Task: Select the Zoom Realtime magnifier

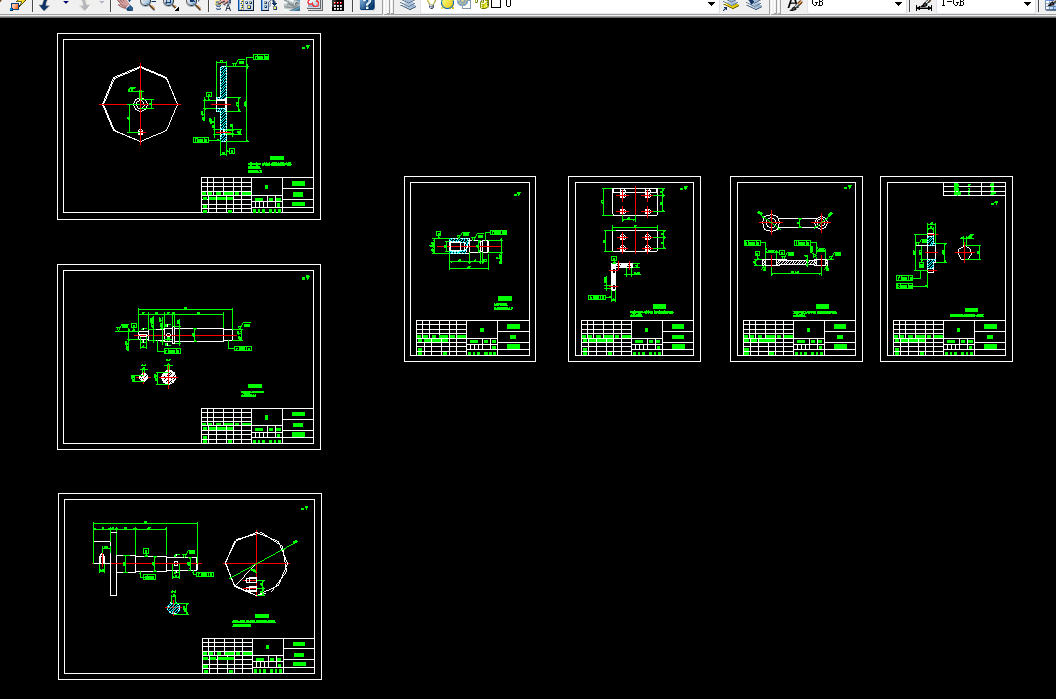Action: click(x=147, y=5)
